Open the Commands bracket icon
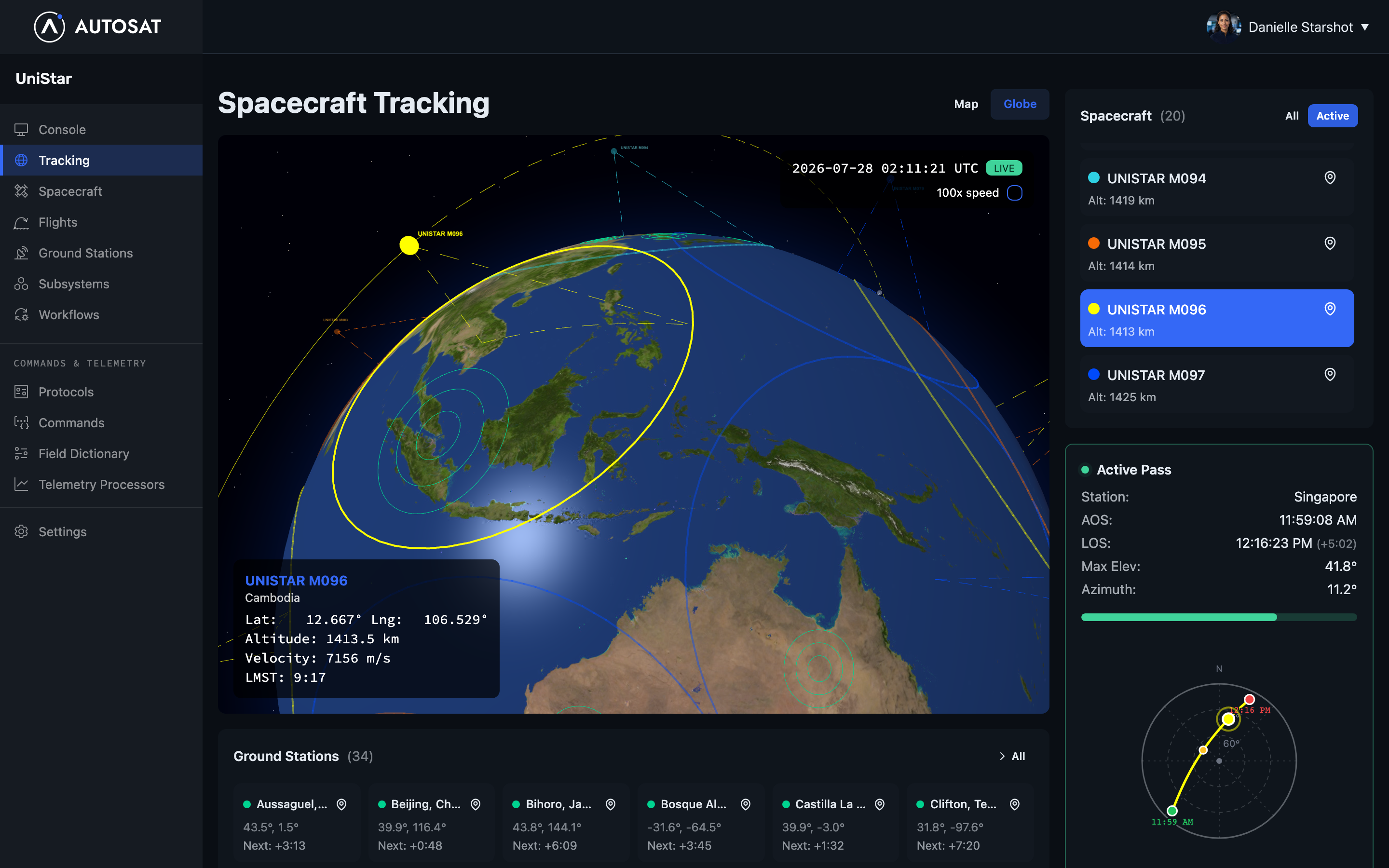 click(21, 423)
